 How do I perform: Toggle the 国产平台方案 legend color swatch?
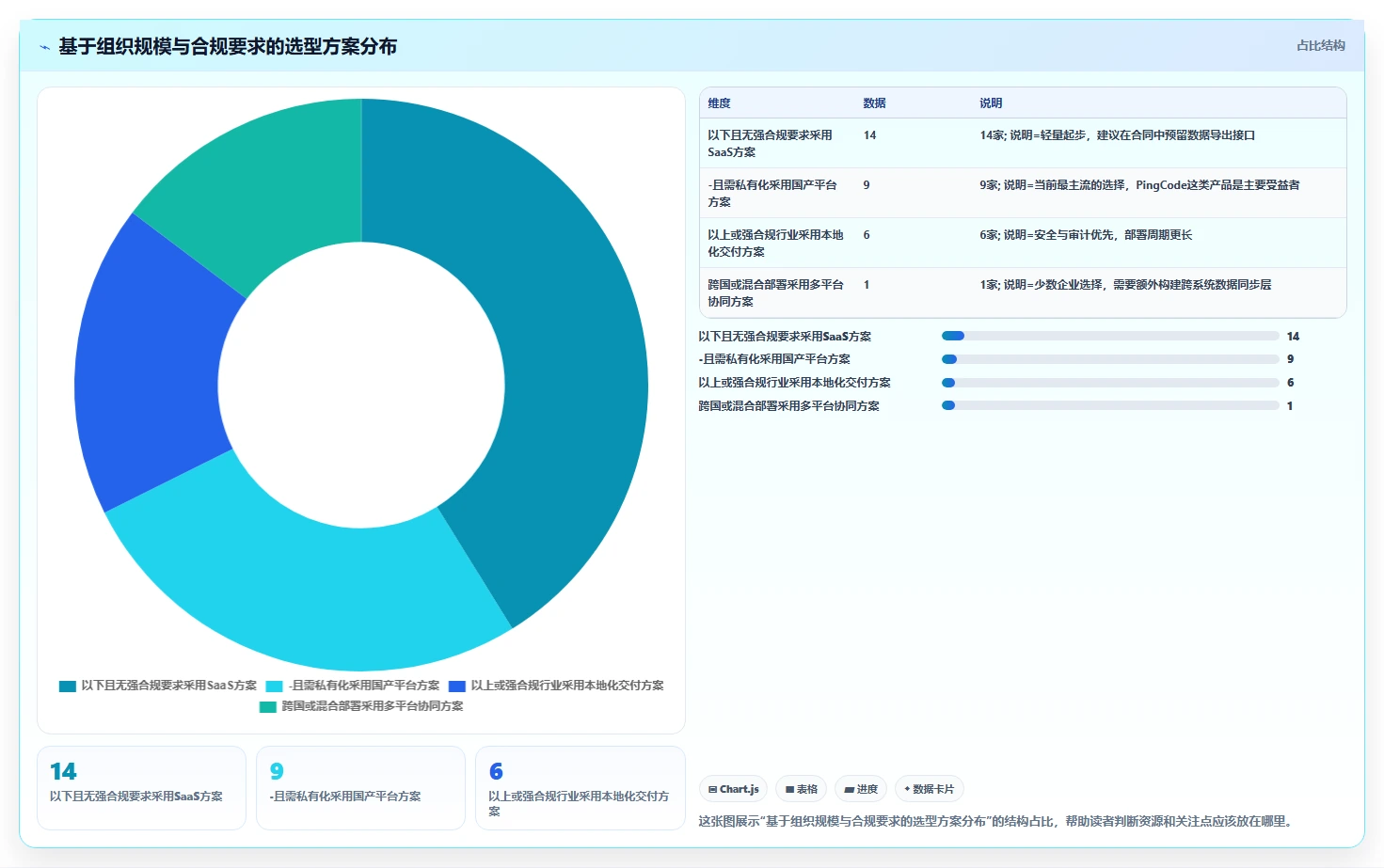tap(275, 687)
